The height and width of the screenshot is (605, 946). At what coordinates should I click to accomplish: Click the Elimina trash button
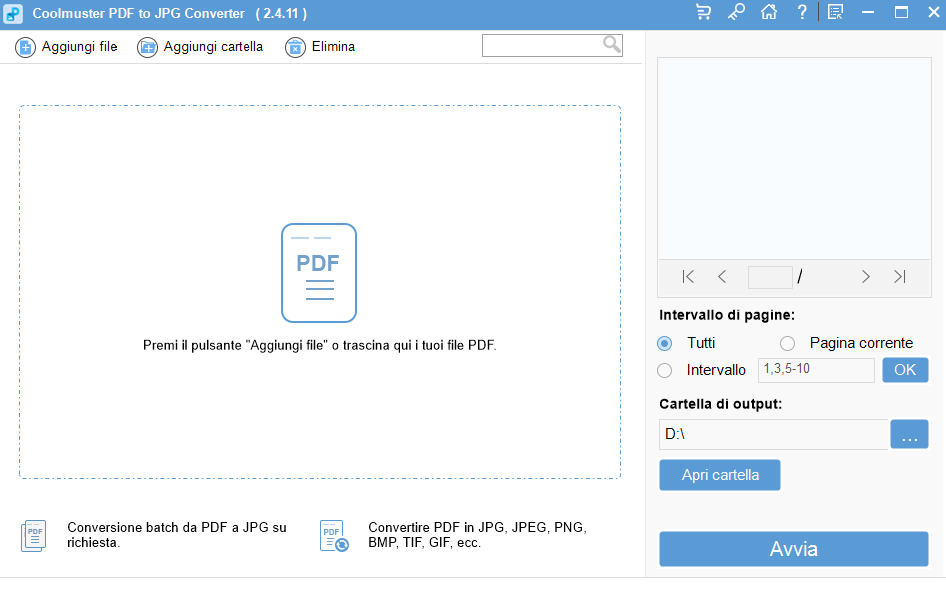click(x=320, y=47)
